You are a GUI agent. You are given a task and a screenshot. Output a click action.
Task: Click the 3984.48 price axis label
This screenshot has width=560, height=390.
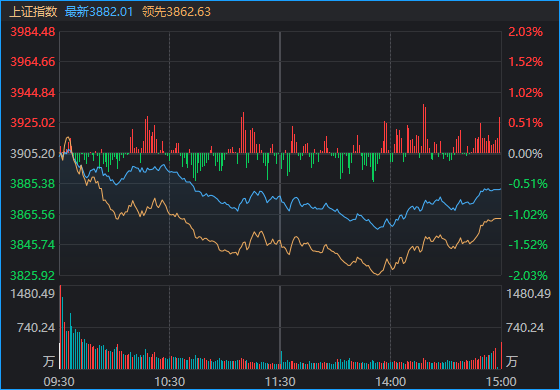(x=33, y=32)
